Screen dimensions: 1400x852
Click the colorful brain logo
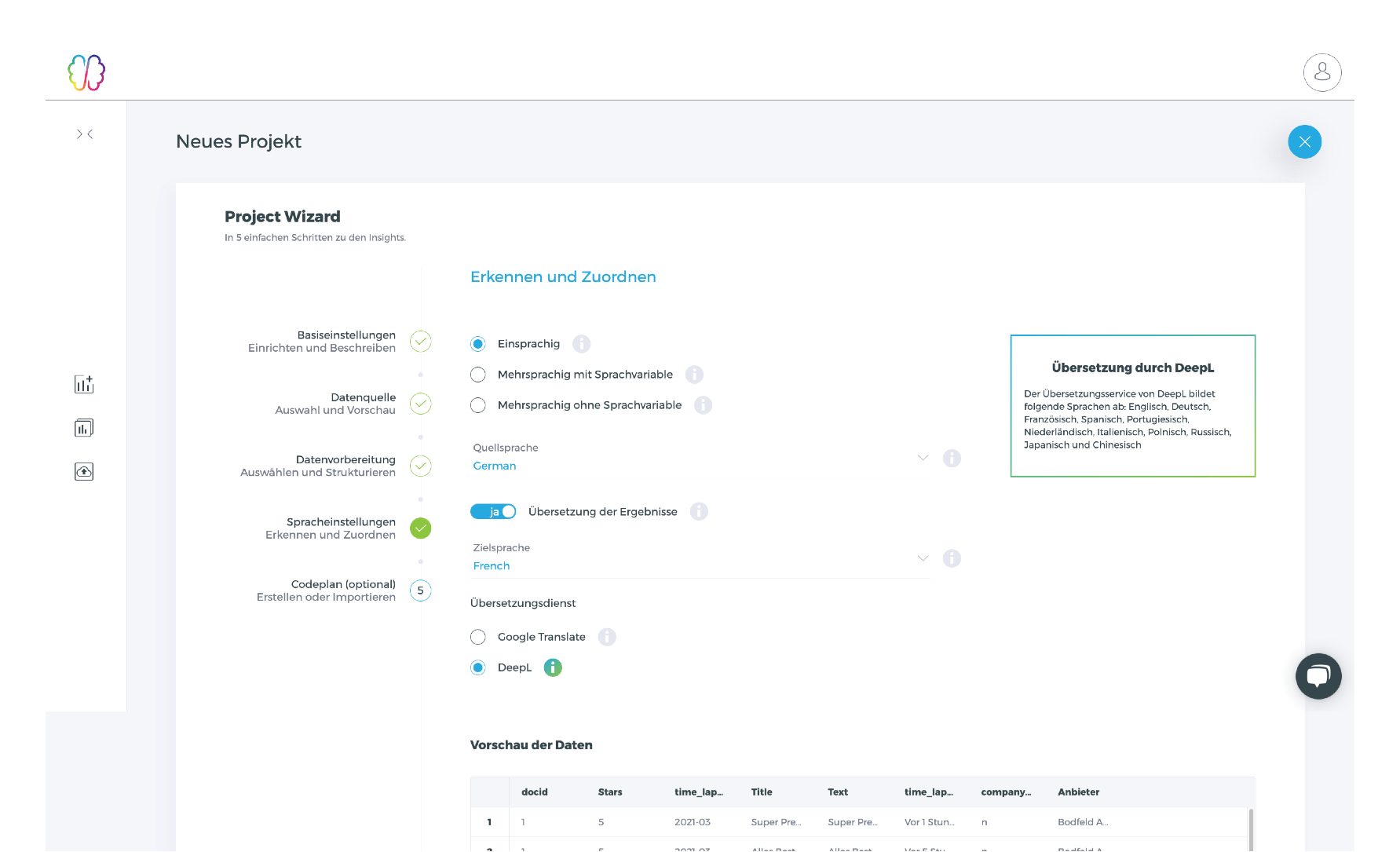(86, 72)
